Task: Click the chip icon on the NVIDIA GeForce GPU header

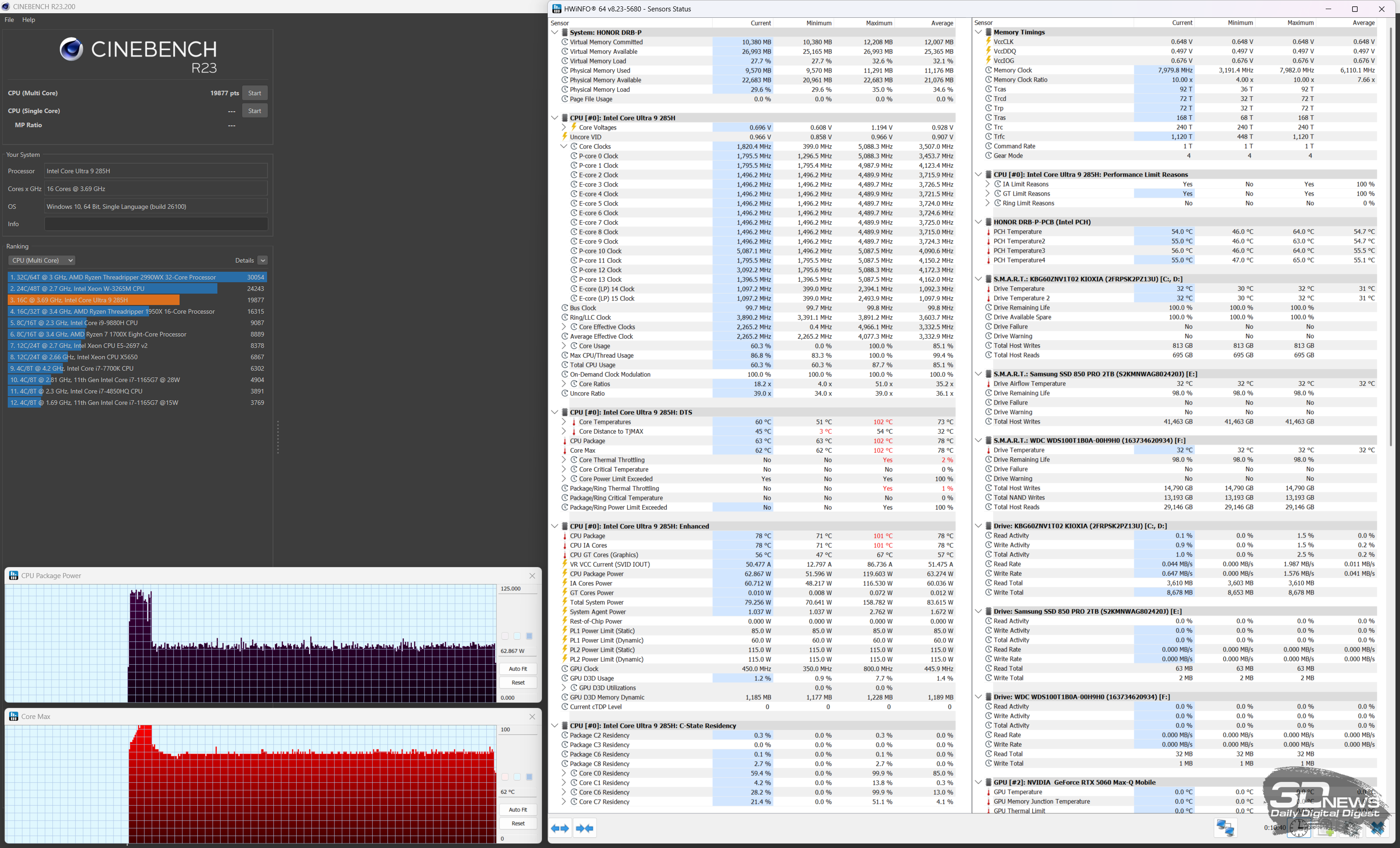Action: pyautogui.click(x=988, y=782)
